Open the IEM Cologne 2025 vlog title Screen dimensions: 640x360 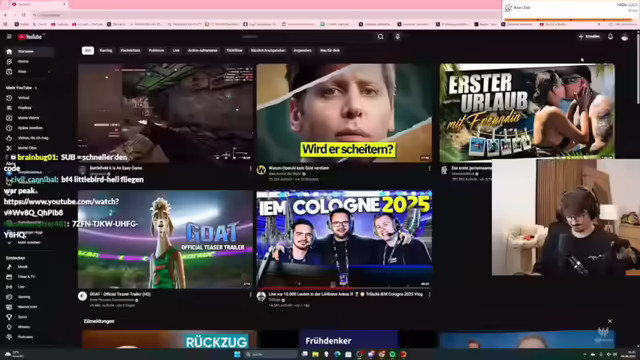346,294
